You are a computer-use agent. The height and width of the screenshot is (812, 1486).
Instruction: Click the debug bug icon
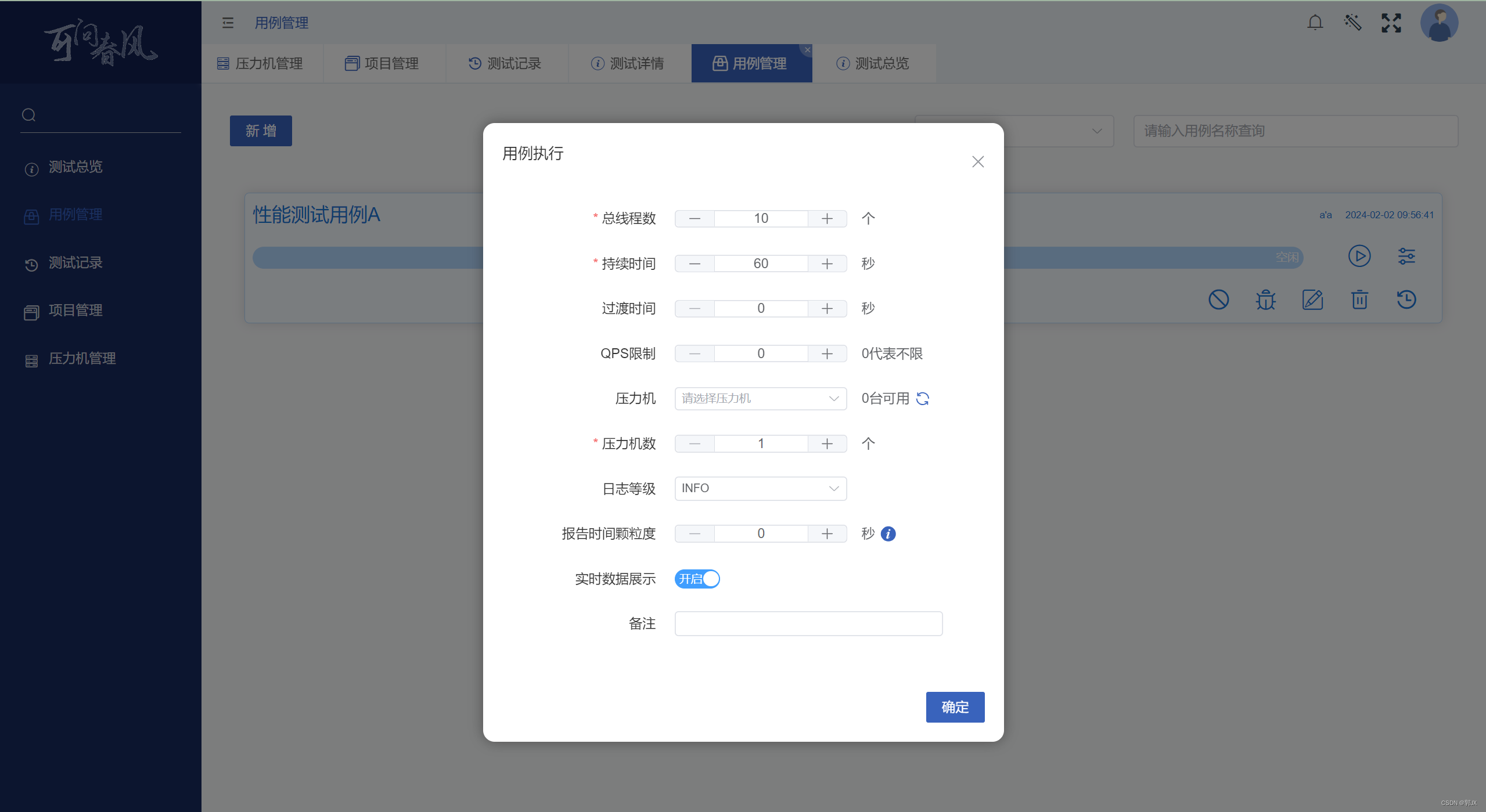tap(1265, 299)
